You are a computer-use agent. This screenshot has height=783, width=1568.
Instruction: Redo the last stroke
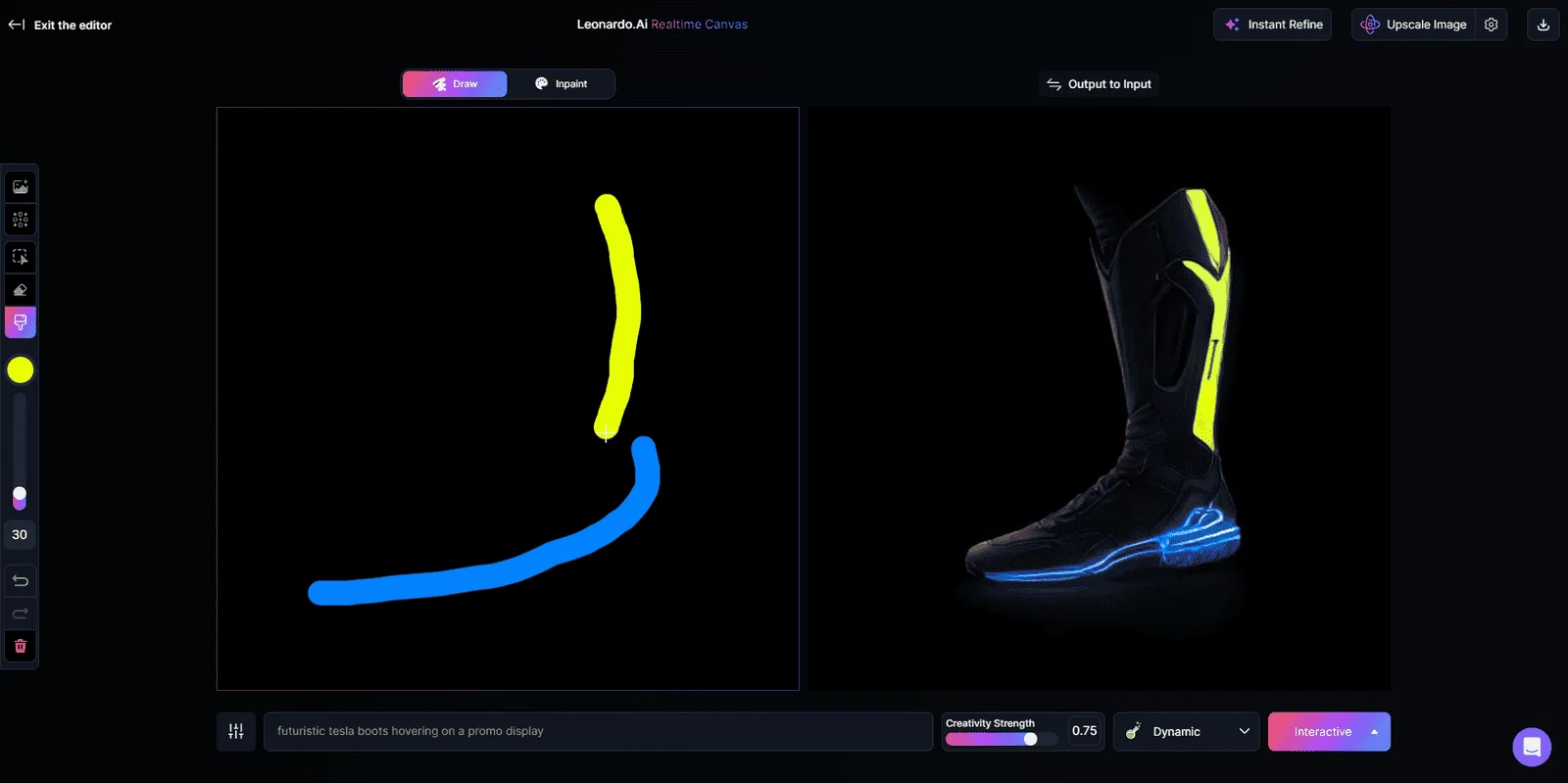pyautogui.click(x=21, y=613)
